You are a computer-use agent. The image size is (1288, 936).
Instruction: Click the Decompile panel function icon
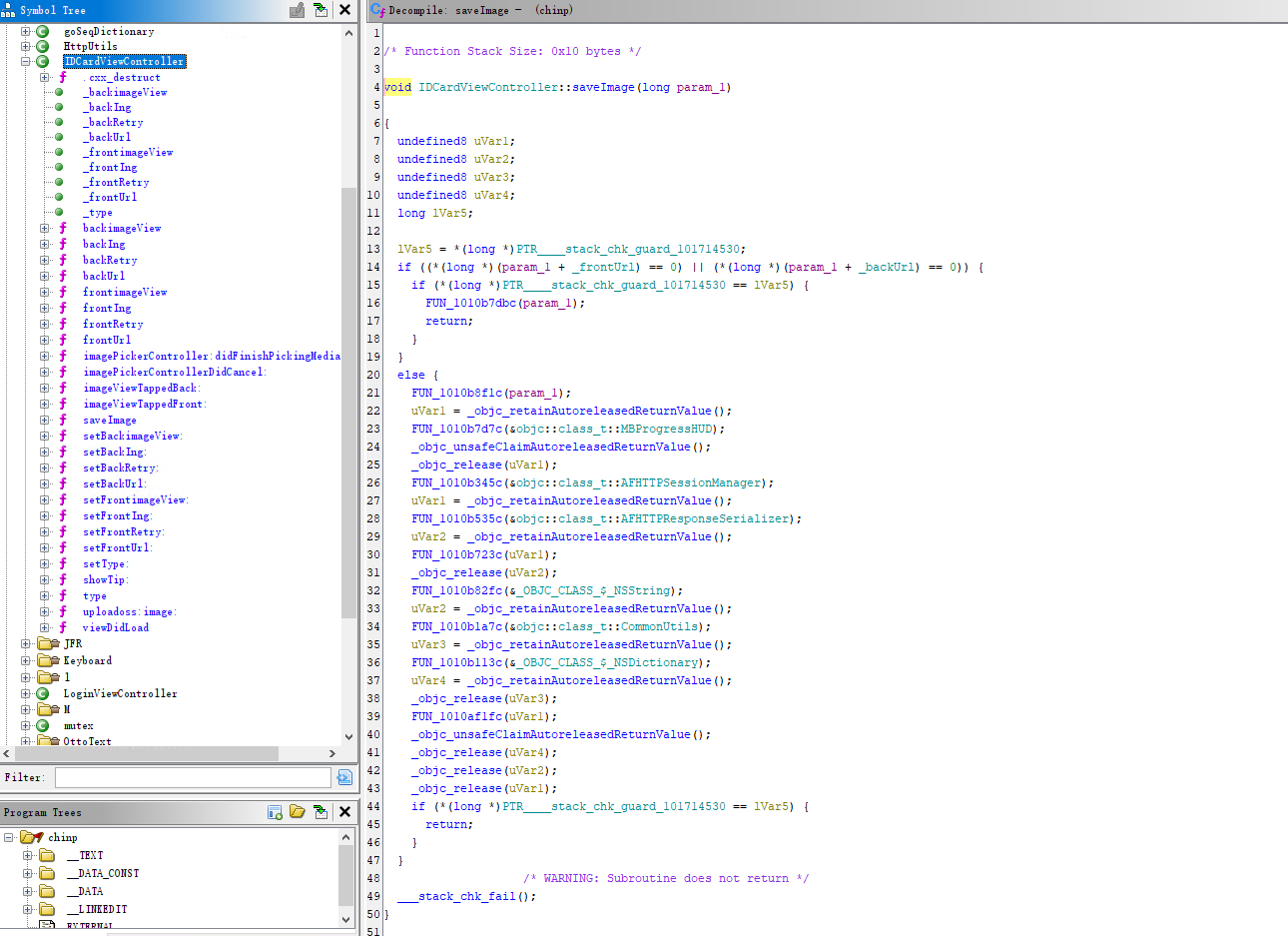(x=377, y=10)
